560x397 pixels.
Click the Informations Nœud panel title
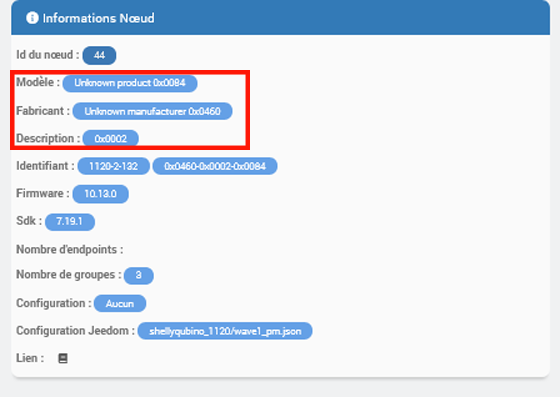click(x=99, y=18)
